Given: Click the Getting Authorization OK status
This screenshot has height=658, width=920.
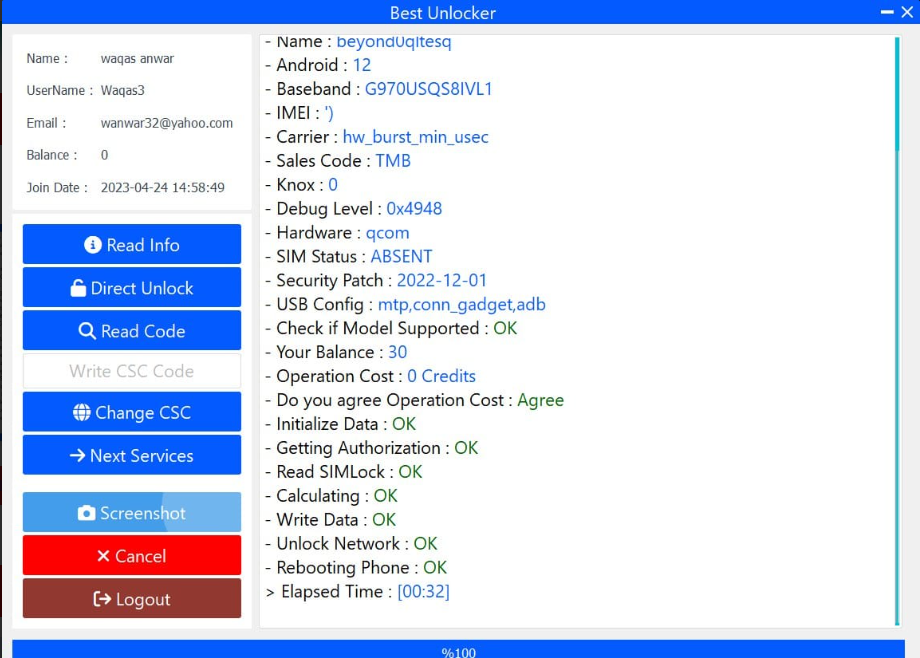Looking at the screenshot, I should (x=466, y=448).
